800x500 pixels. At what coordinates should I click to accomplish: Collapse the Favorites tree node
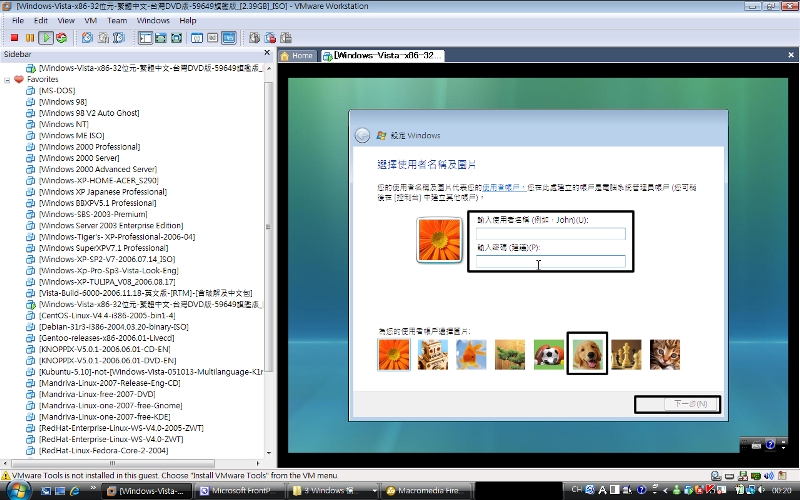tap(7, 80)
